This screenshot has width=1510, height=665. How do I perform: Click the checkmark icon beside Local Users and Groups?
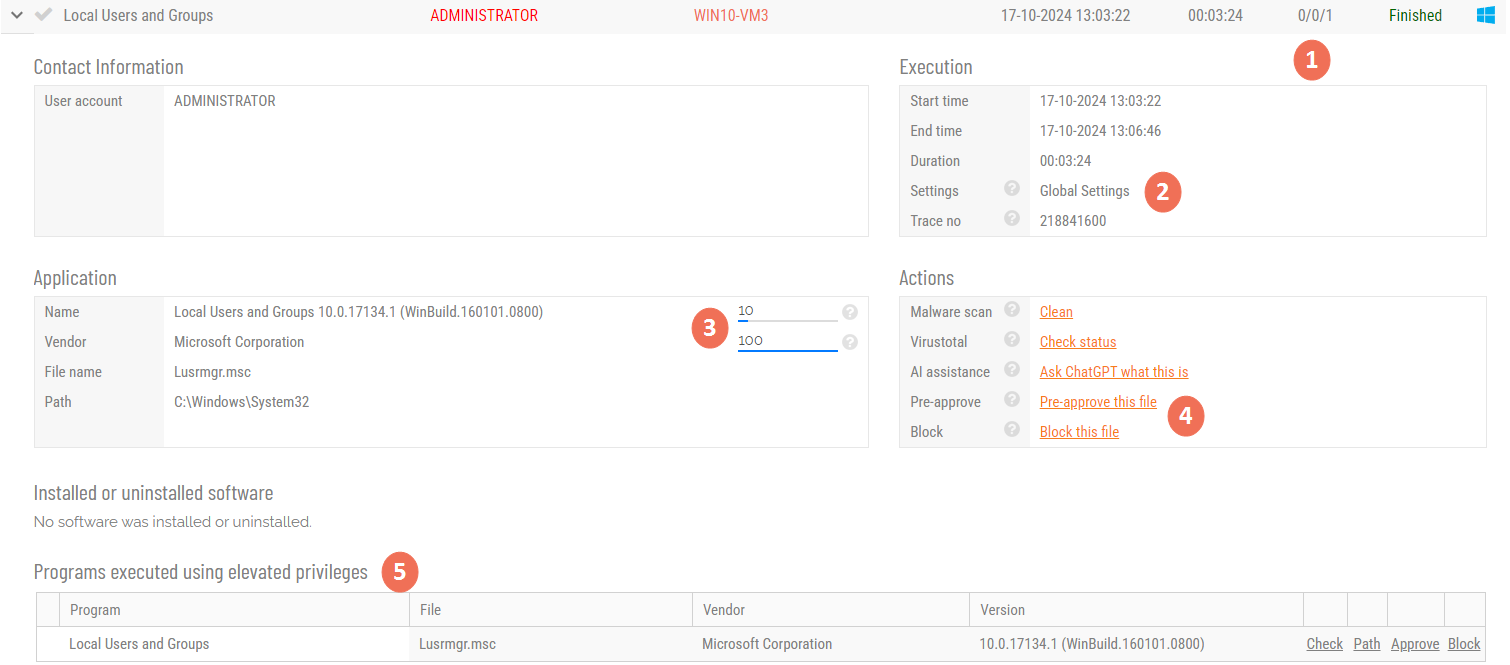click(43, 15)
